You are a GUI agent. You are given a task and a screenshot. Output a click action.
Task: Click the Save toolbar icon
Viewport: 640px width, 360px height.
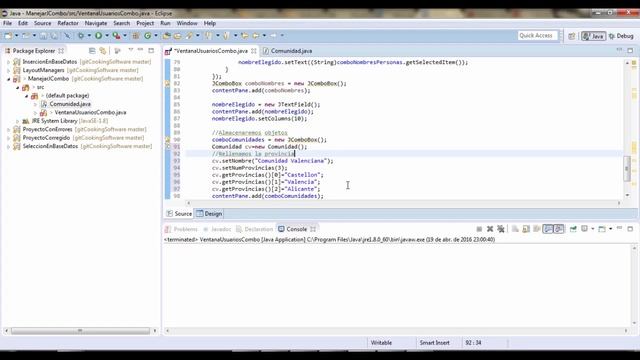coord(43,36)
